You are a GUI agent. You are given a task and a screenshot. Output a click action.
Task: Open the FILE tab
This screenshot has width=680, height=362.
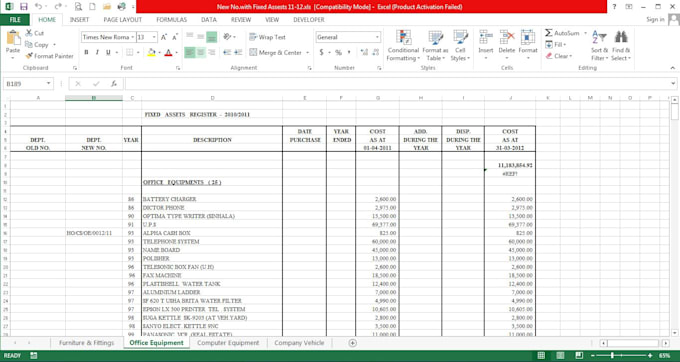(x=15, y=20)
